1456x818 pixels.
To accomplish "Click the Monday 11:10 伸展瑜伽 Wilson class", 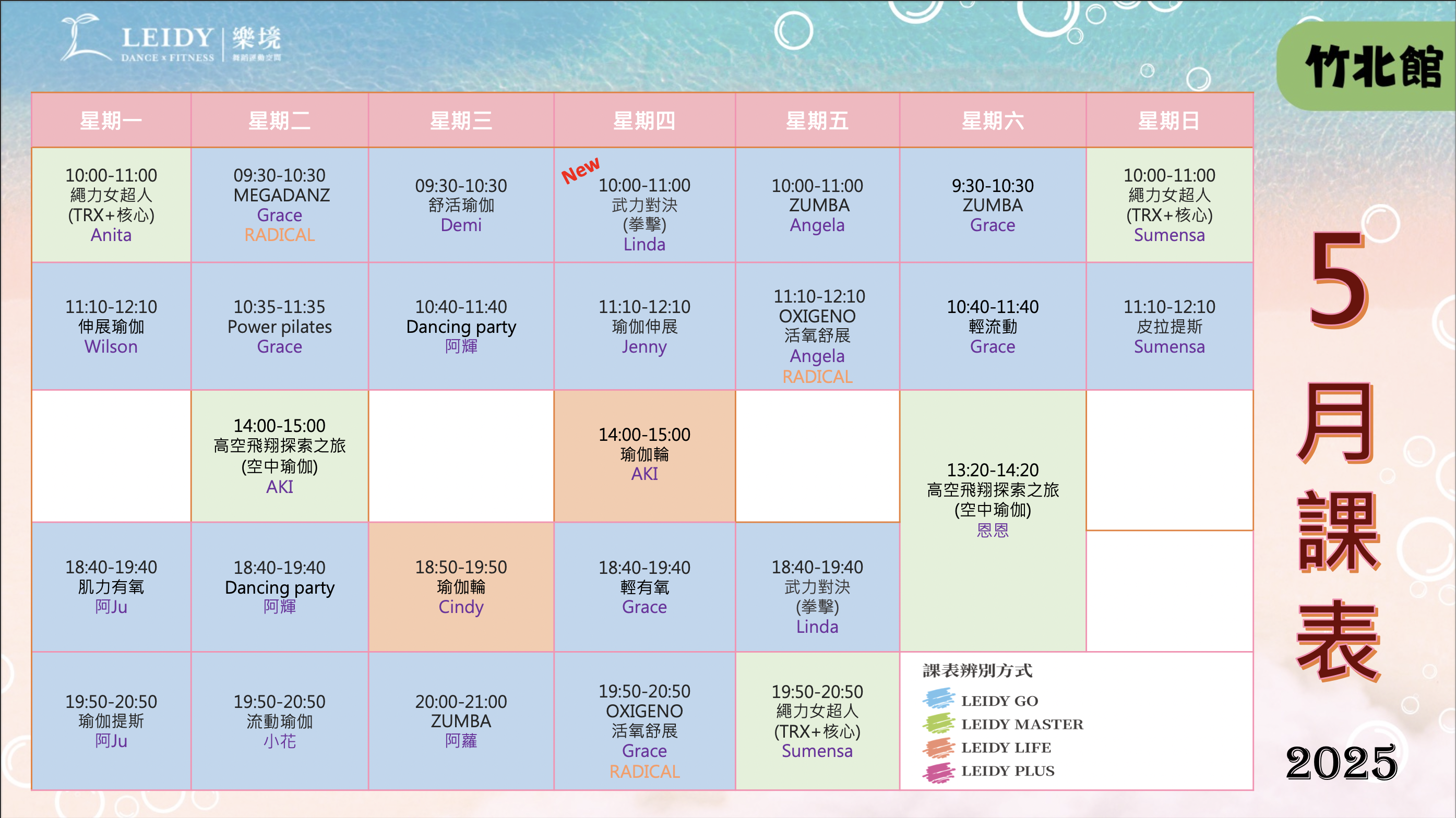I will [111, 327].
